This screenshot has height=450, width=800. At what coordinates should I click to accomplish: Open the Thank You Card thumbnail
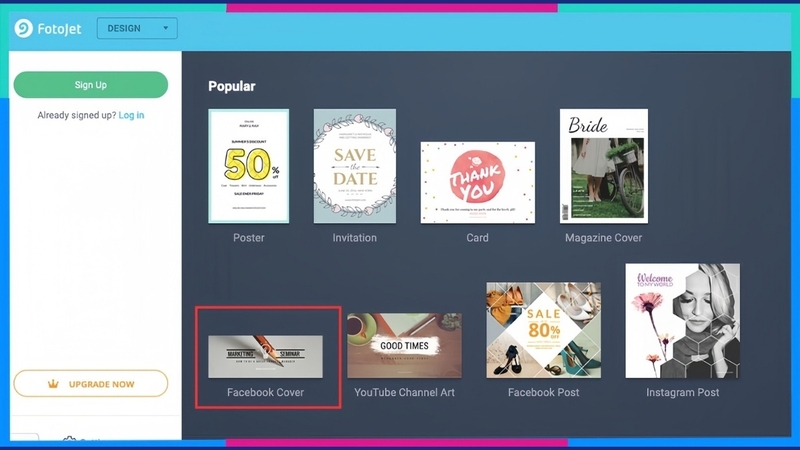click(x=478, y=183)
